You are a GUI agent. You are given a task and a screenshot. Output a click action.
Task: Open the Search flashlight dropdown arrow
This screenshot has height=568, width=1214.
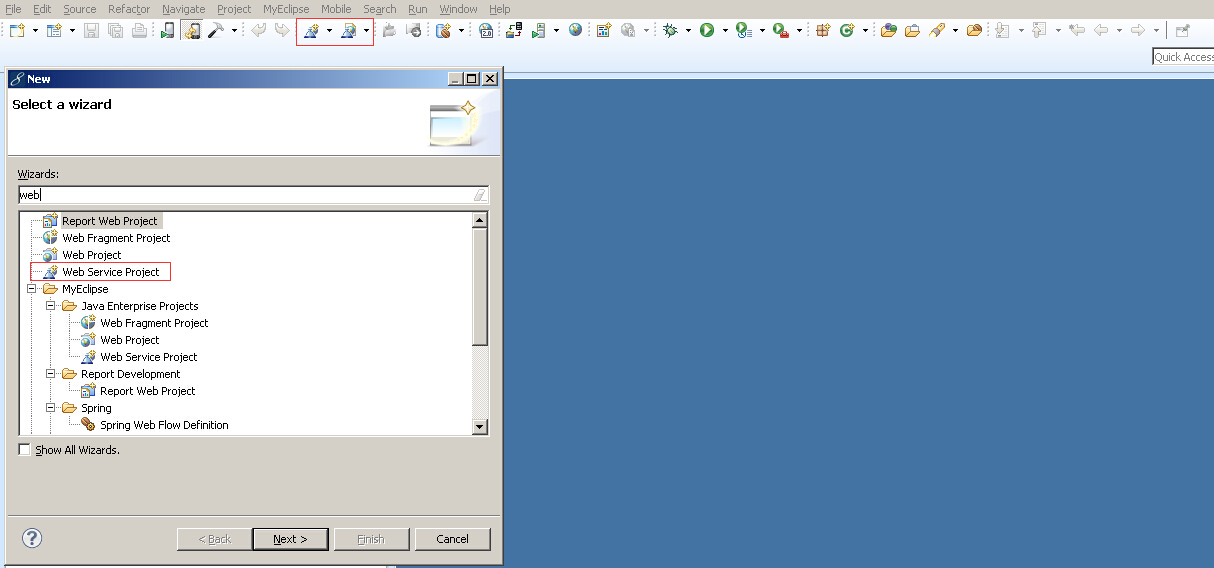(955, 31)
